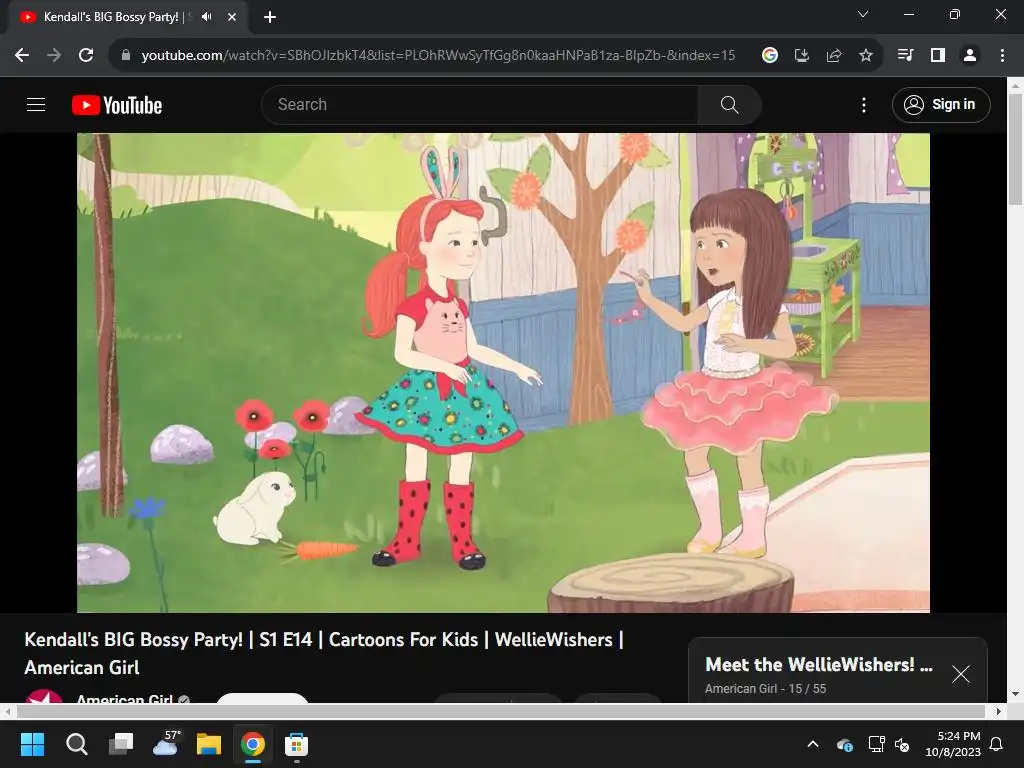Screen dimensions: 1024x768
Task: Open Meet the WellieWishers playlist panel
Action: (x=819, y=665)
